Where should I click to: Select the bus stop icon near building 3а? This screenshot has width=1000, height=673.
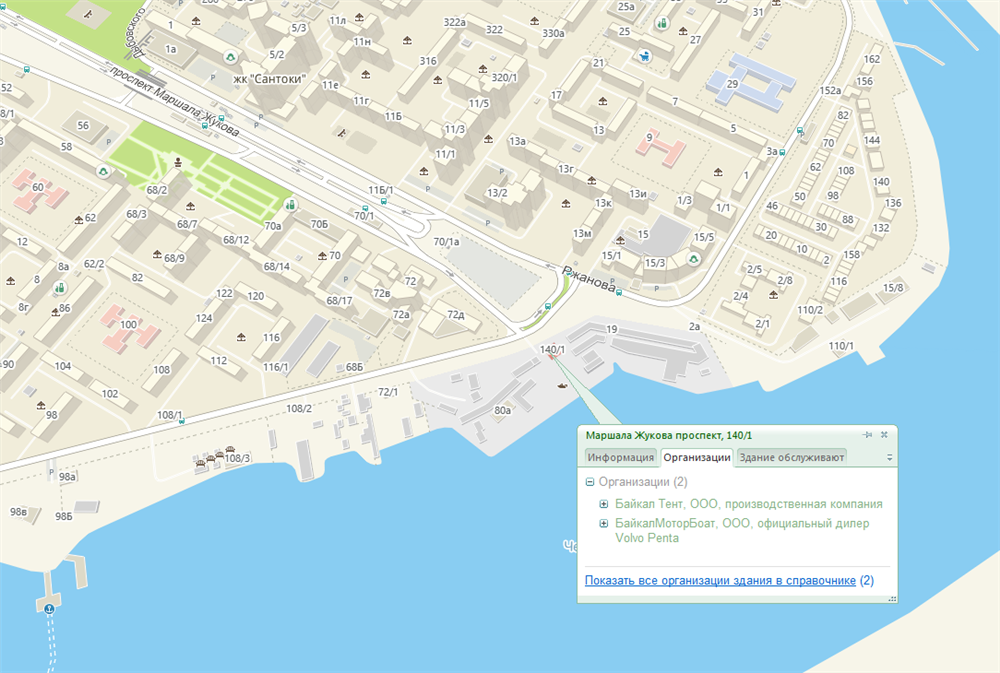782,152
